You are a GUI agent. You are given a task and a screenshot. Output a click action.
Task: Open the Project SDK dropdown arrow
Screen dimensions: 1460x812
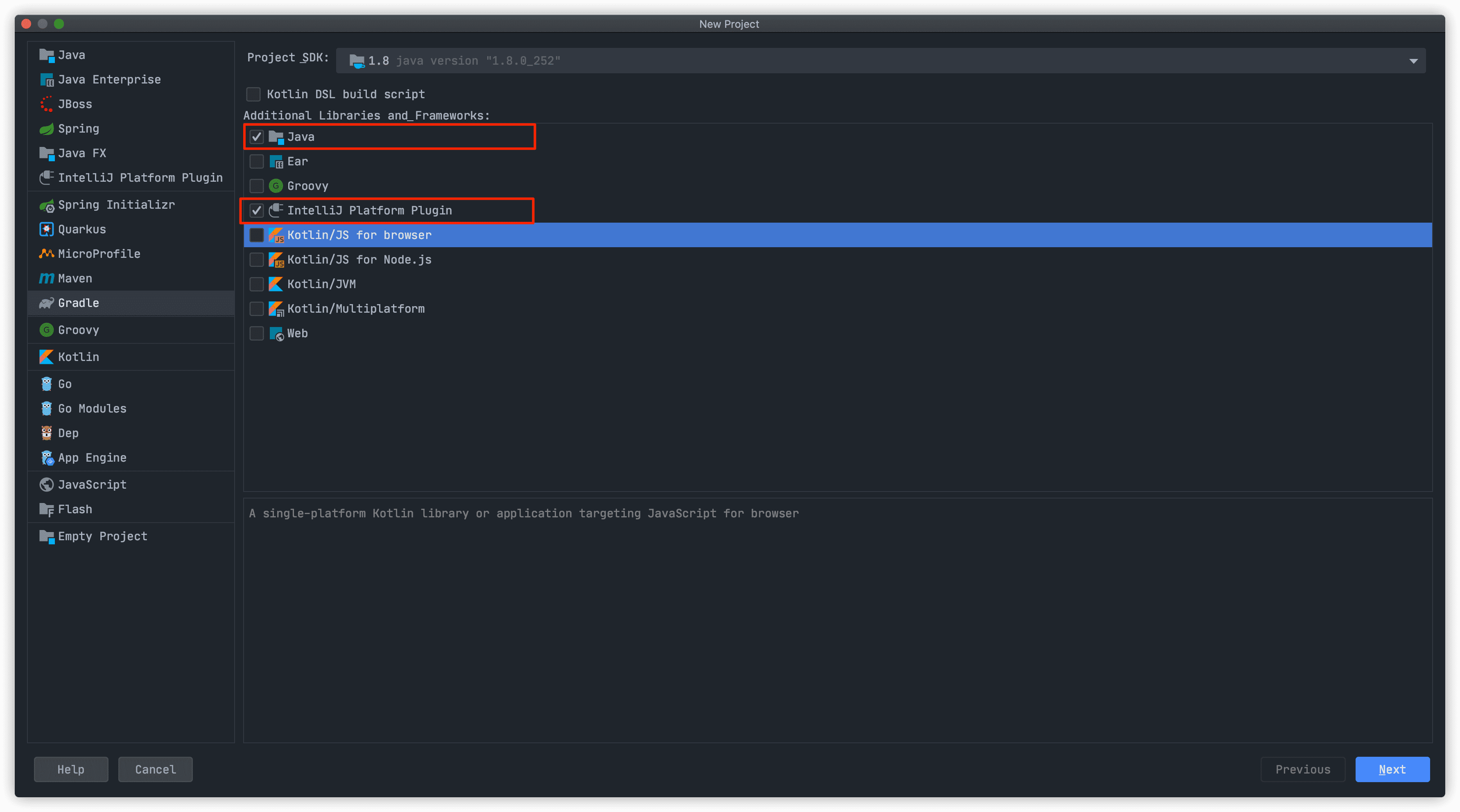(1413, 61)
